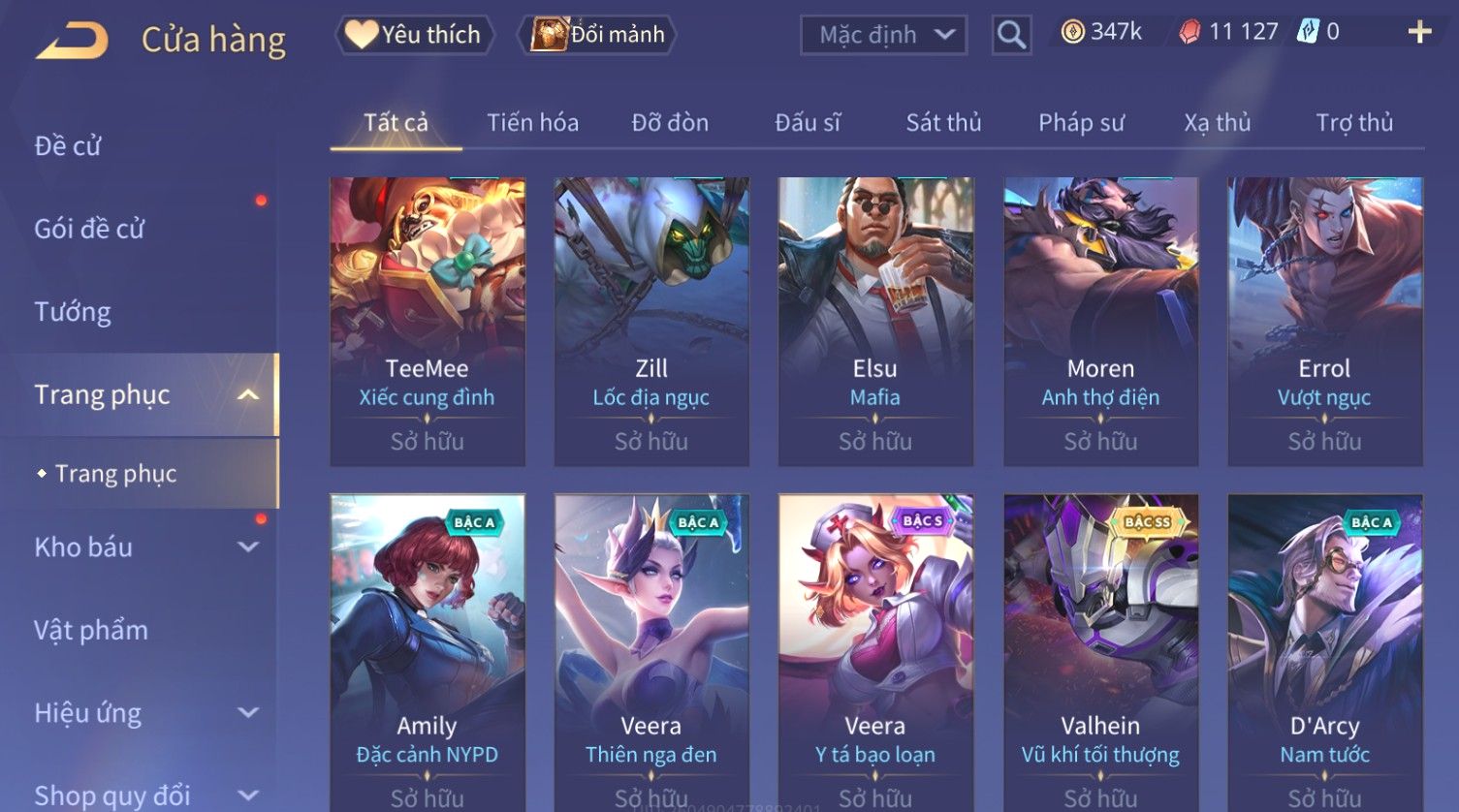1459x812 pixels.
Task: Open Yêu thích heart favorites
Action: pos(414,35)
